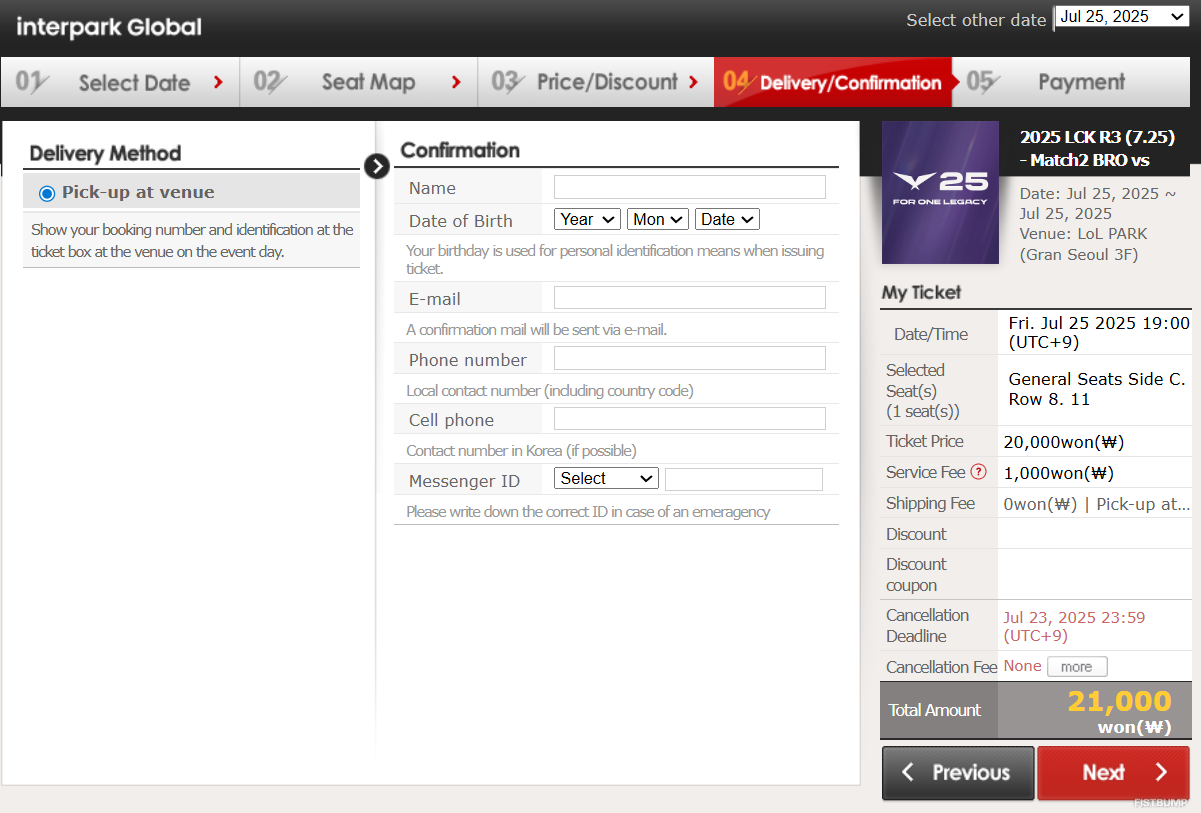Screen dimensions: 1201x813
Task: Click the E-mail input field
Action: 690,297
